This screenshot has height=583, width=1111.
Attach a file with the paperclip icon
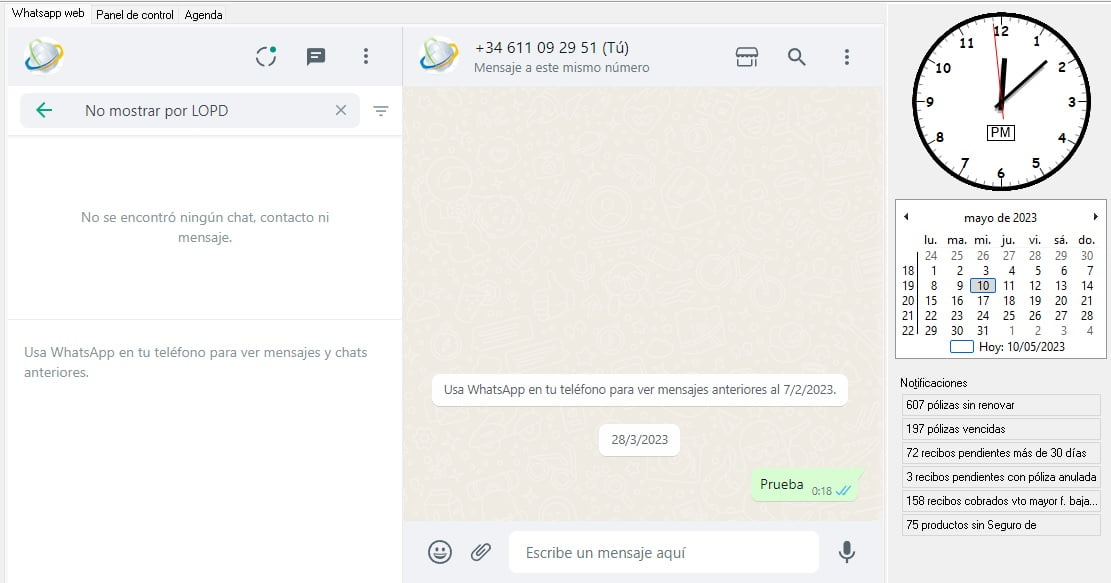[x=481, y=552]
